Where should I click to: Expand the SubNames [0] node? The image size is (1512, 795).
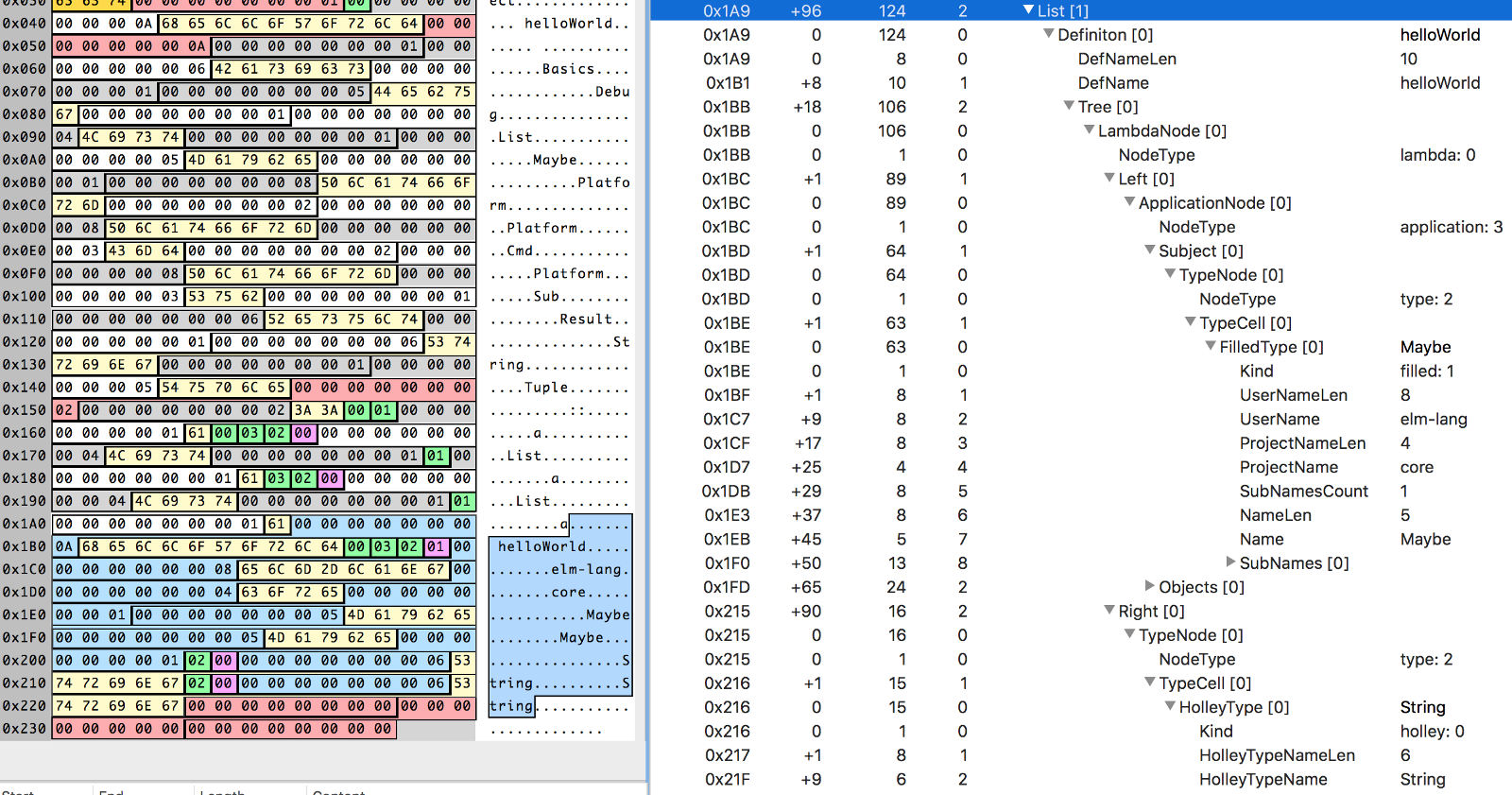coord(1230,562)
